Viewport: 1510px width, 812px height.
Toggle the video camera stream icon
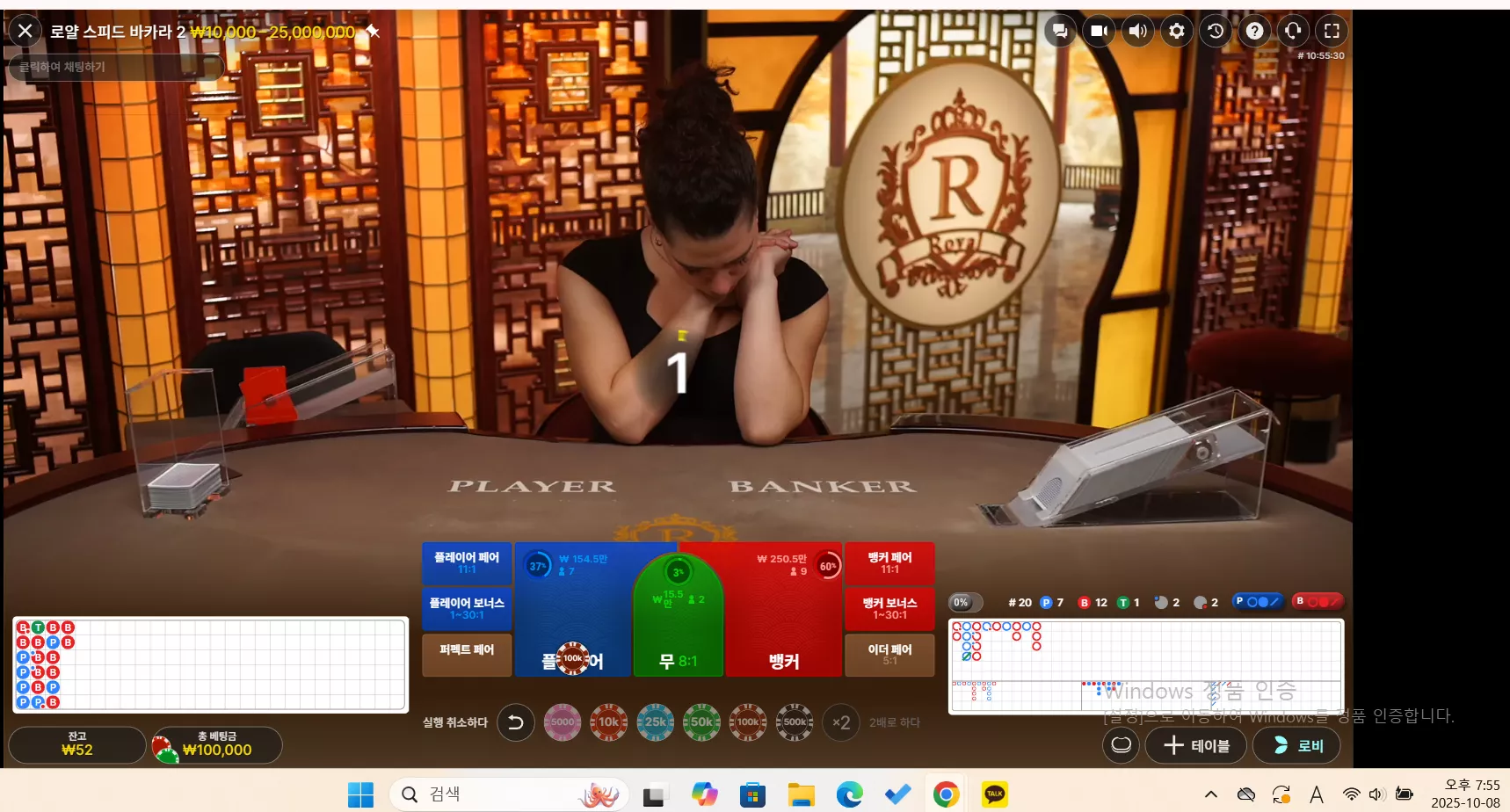click(1099, 31)
